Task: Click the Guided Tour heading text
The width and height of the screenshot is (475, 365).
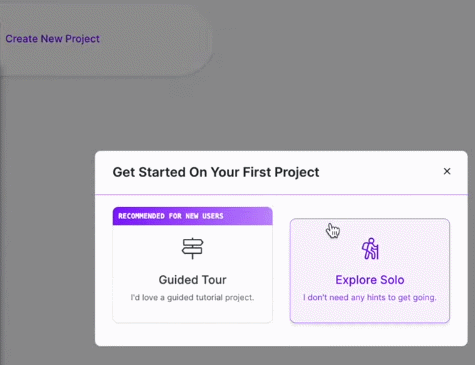Action: 192,280
